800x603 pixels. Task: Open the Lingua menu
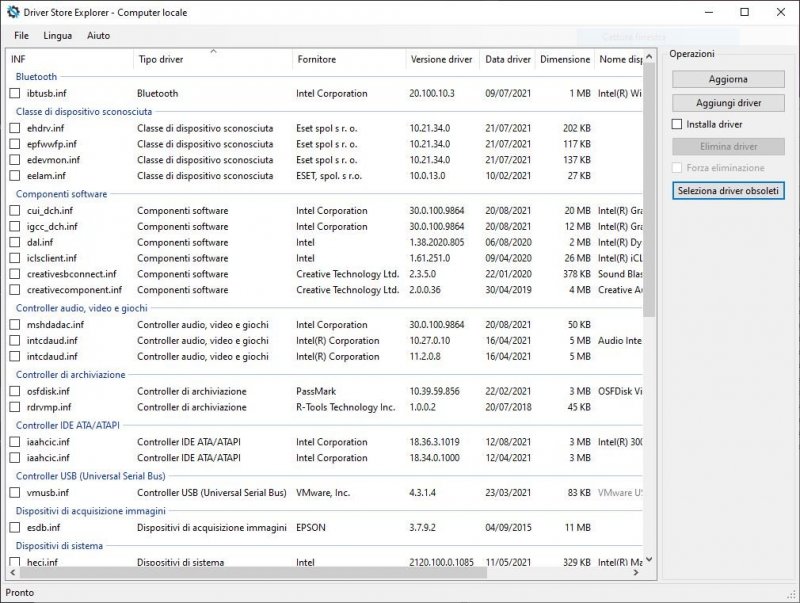58,35
